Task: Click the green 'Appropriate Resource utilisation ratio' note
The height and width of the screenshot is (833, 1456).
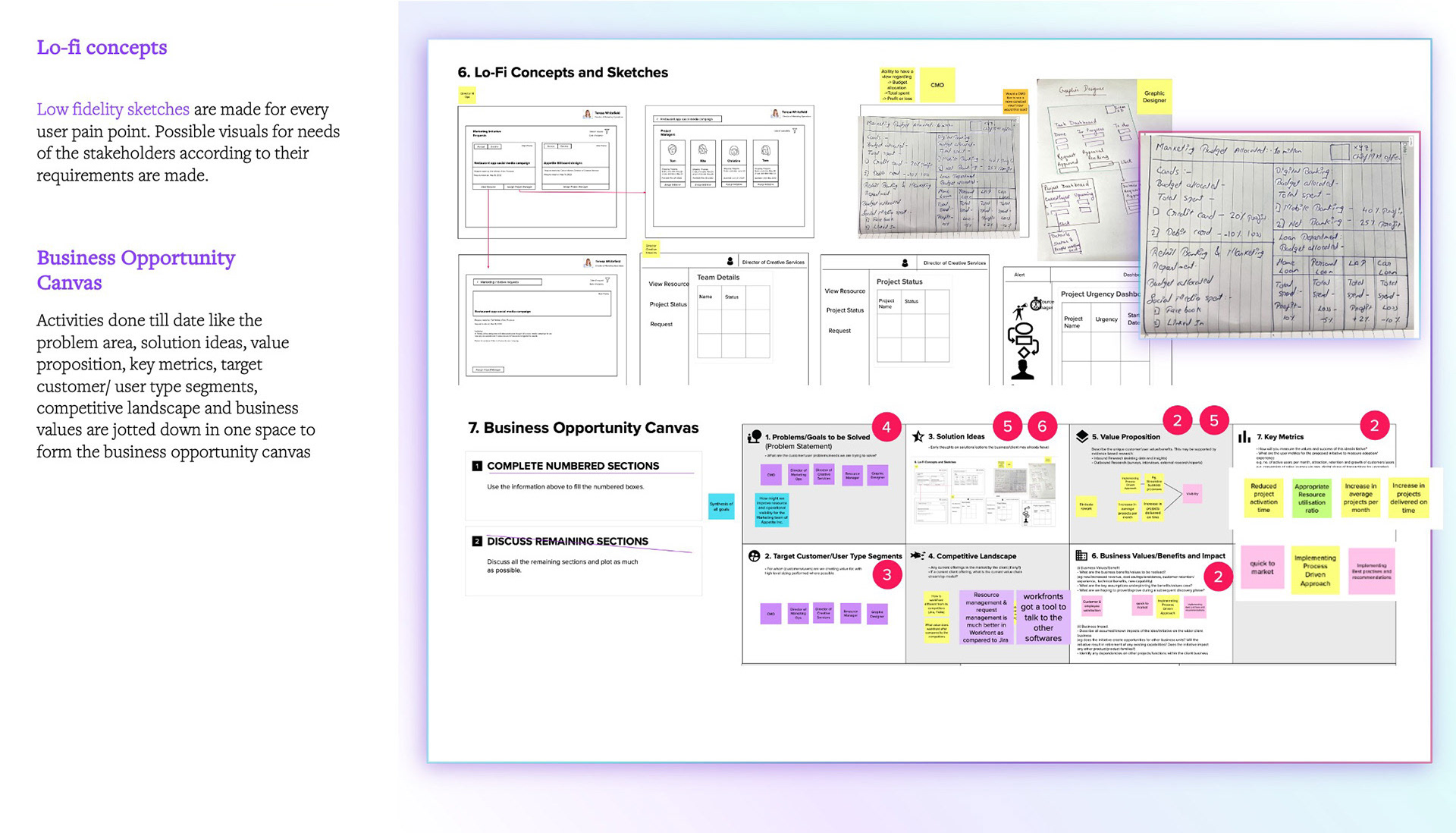Action: pos(1311,498)
